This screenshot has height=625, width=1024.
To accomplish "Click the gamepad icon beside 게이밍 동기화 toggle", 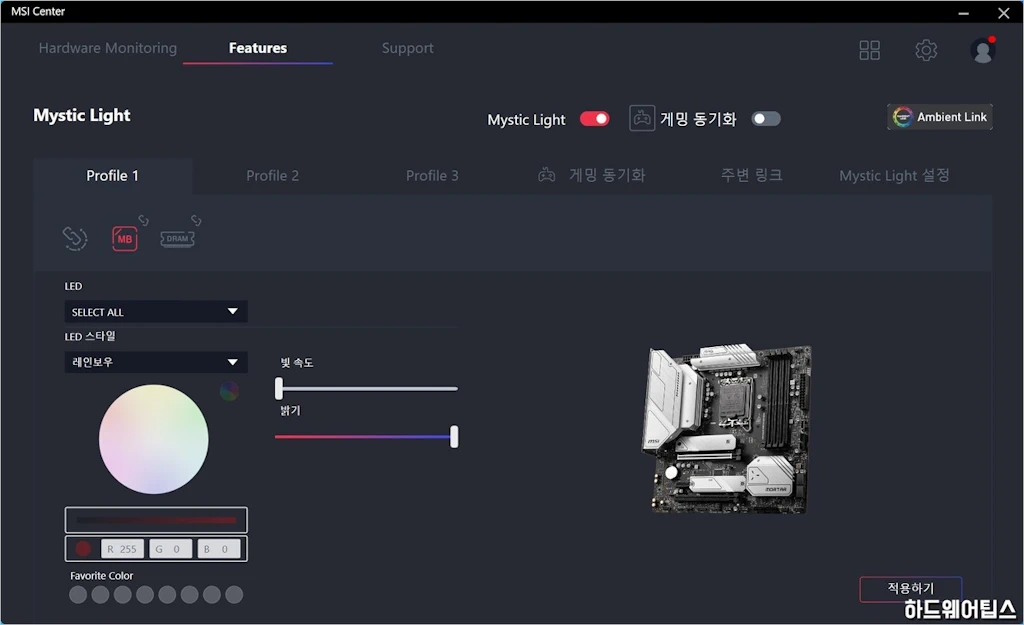I will pos(642,118).
